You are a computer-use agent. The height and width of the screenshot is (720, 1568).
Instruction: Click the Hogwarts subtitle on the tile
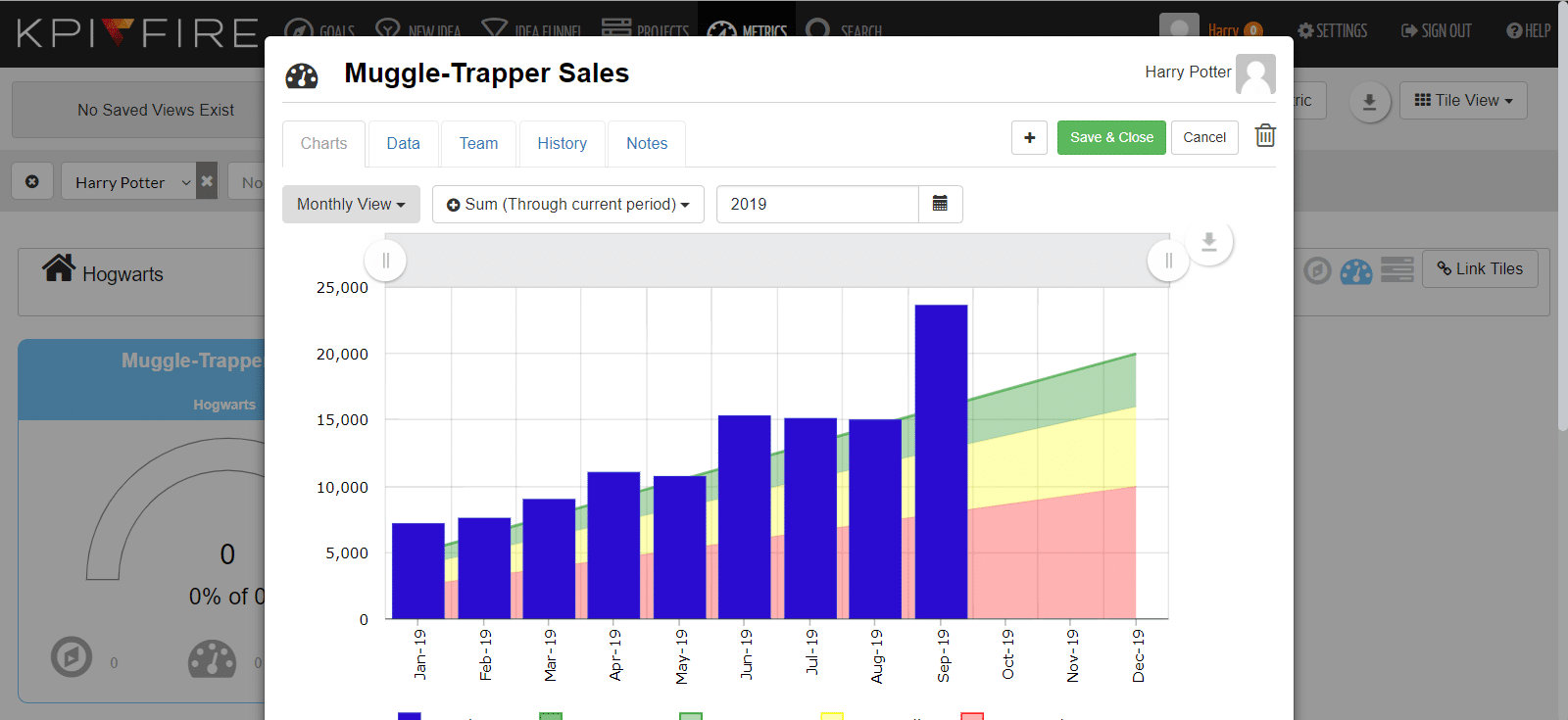click(223, 405)
